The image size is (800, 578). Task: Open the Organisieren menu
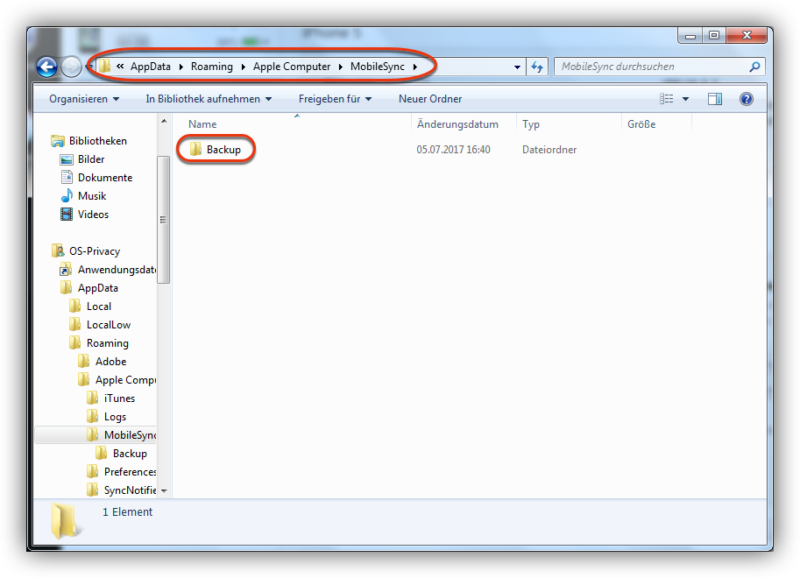[84, 99]
